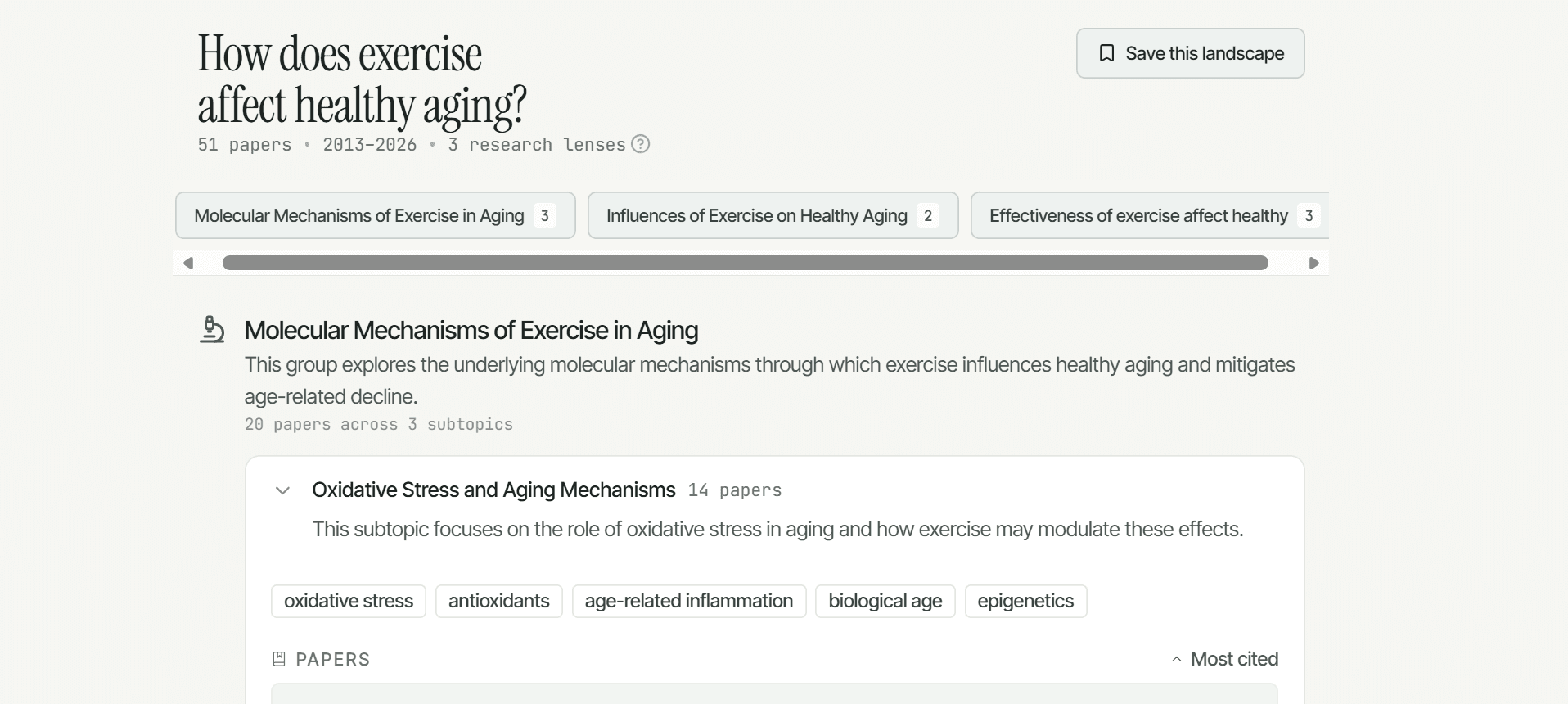
Task: Open the Most cited sort dropdown
Action: point(1224,659)
